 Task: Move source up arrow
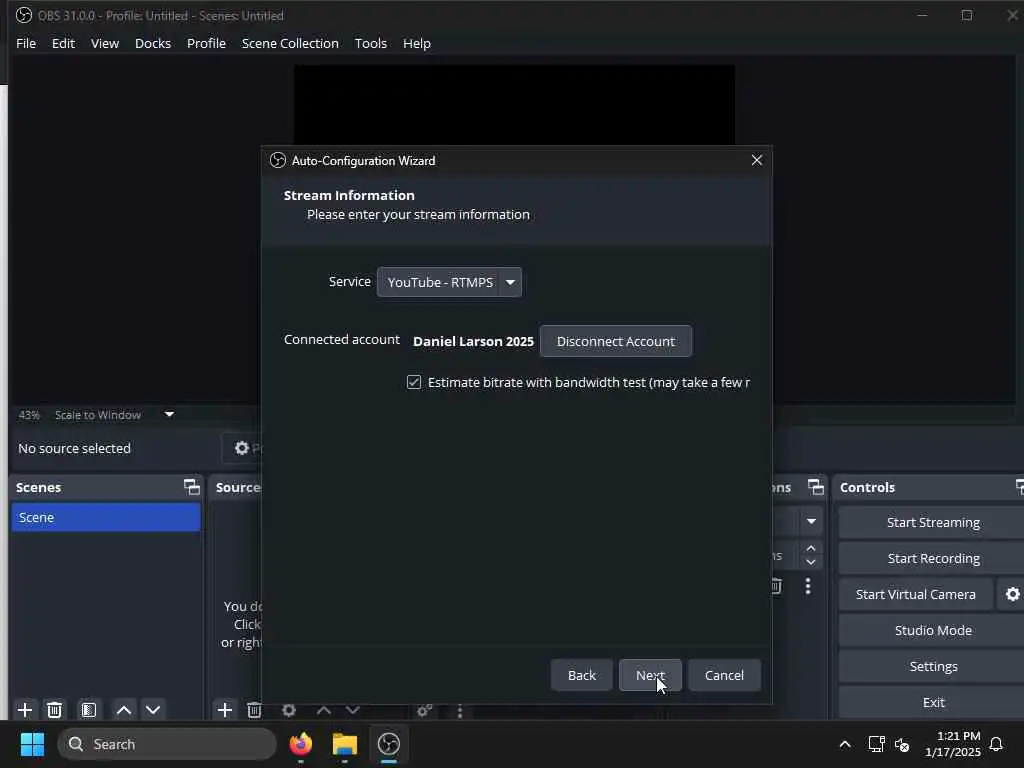[324, 710]
